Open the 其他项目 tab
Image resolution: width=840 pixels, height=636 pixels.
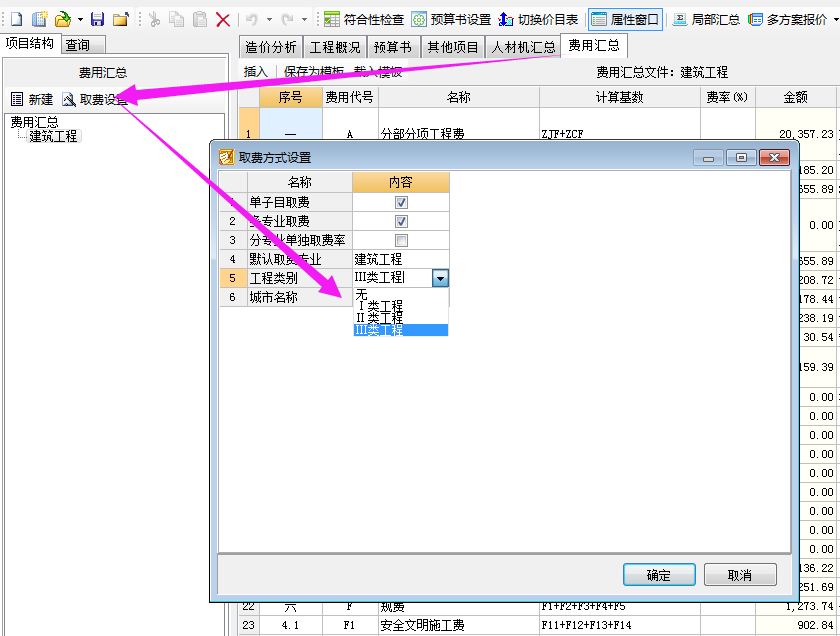(x=453, y=47)
